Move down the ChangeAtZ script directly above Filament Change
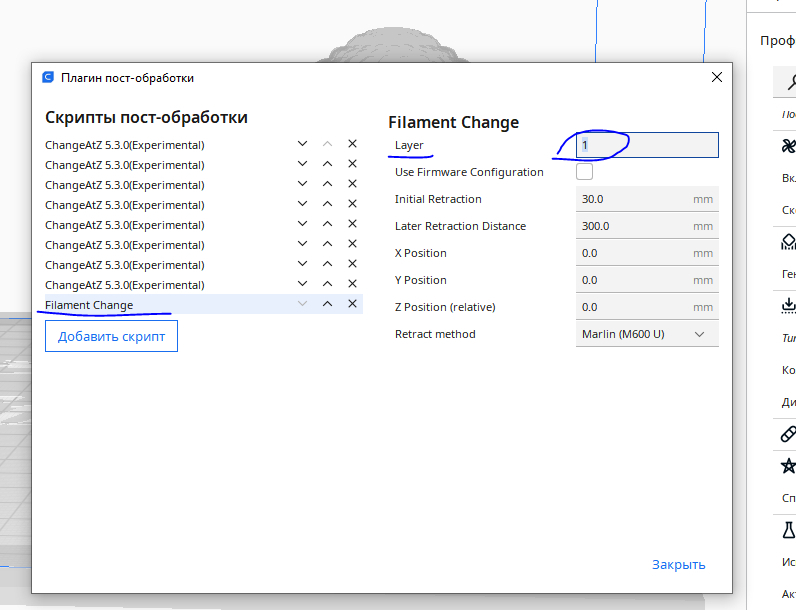The height and width of the screenshot is (610, 796). 302,284
